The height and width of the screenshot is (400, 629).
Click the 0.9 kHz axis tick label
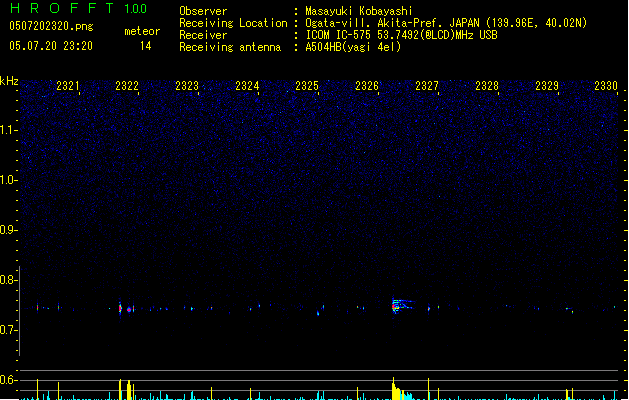coord(8,230)
